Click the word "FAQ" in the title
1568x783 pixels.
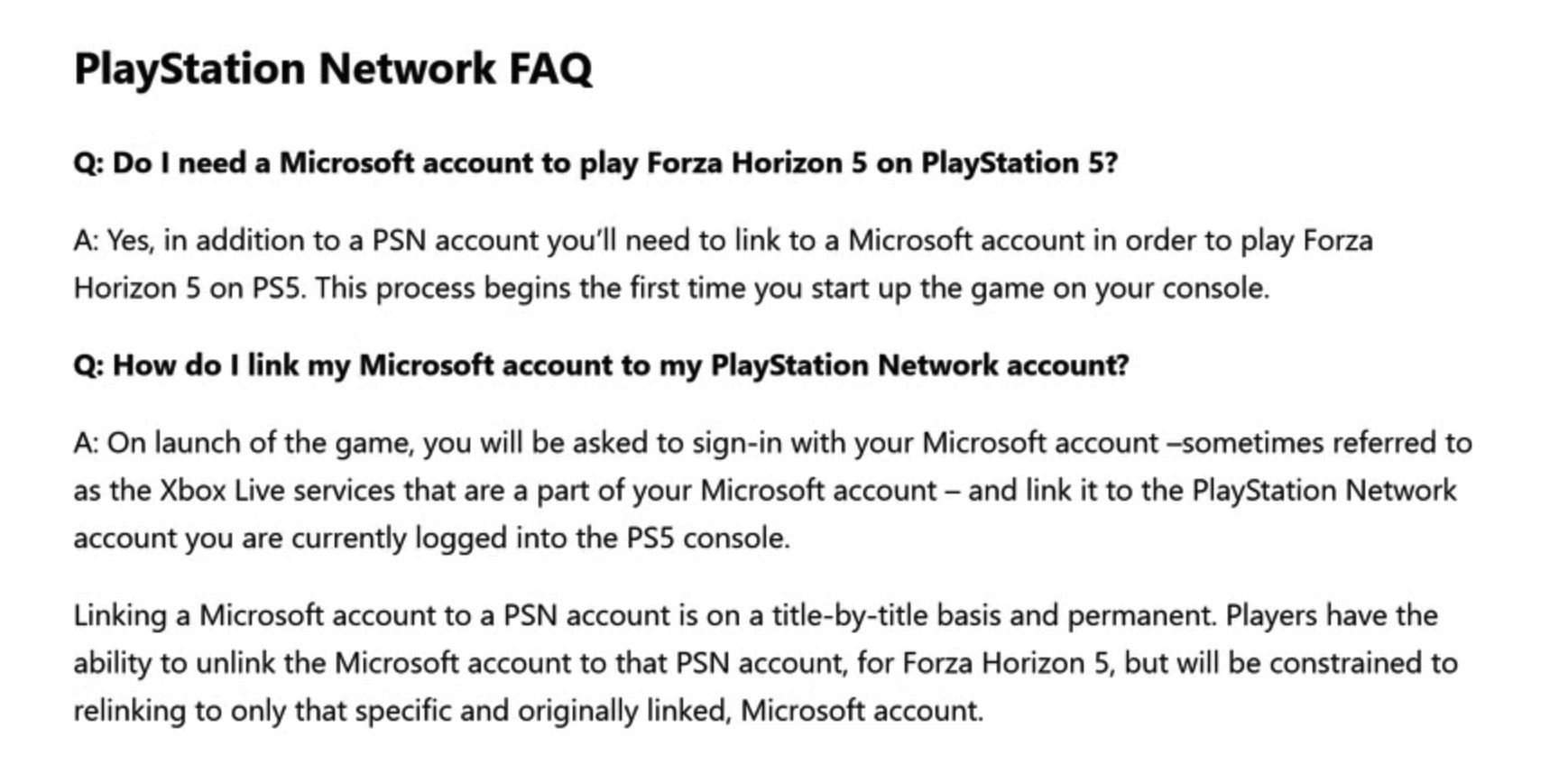[550, 69]
